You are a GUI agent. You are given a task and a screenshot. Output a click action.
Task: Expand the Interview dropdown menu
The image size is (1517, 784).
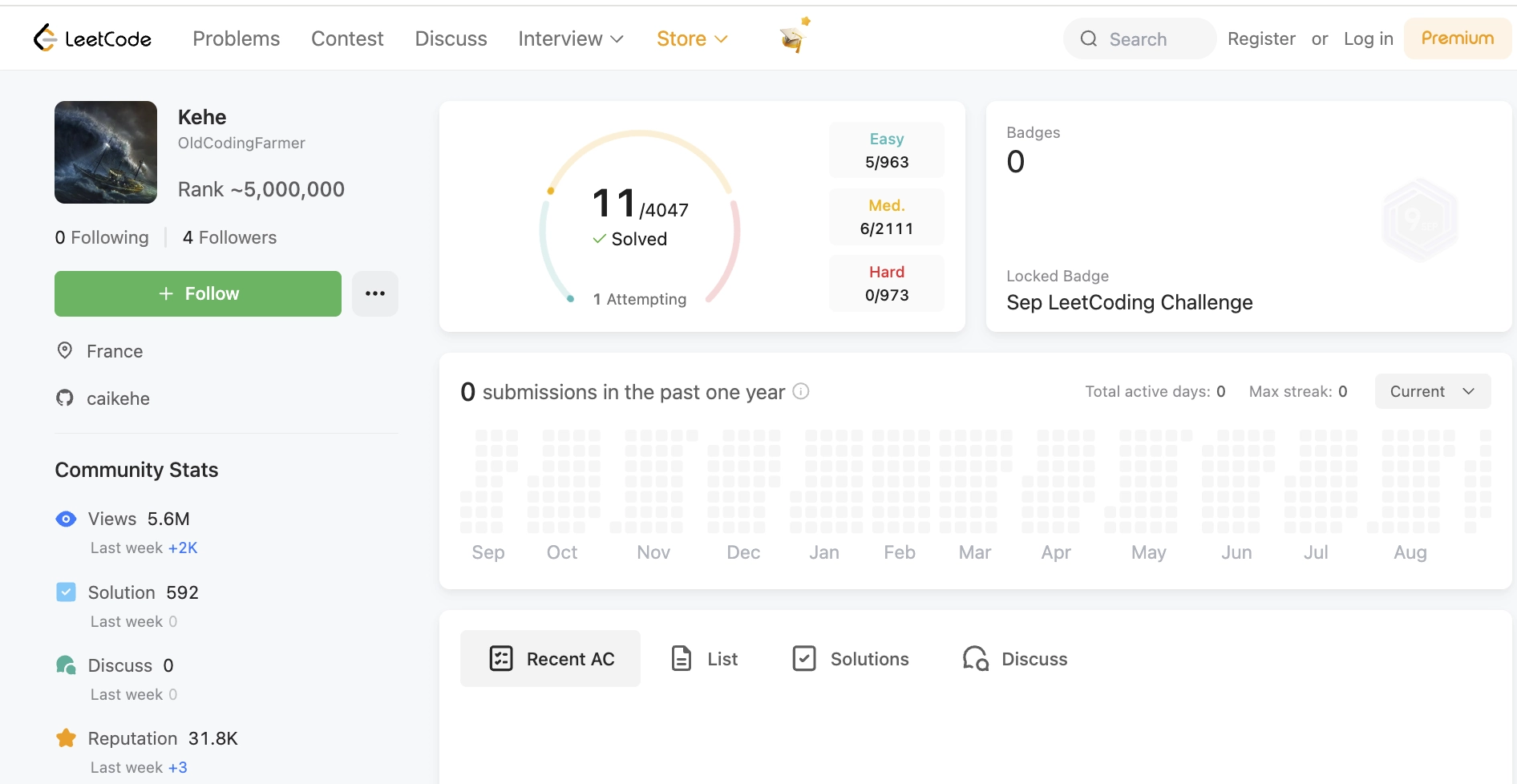click(571, 38)
